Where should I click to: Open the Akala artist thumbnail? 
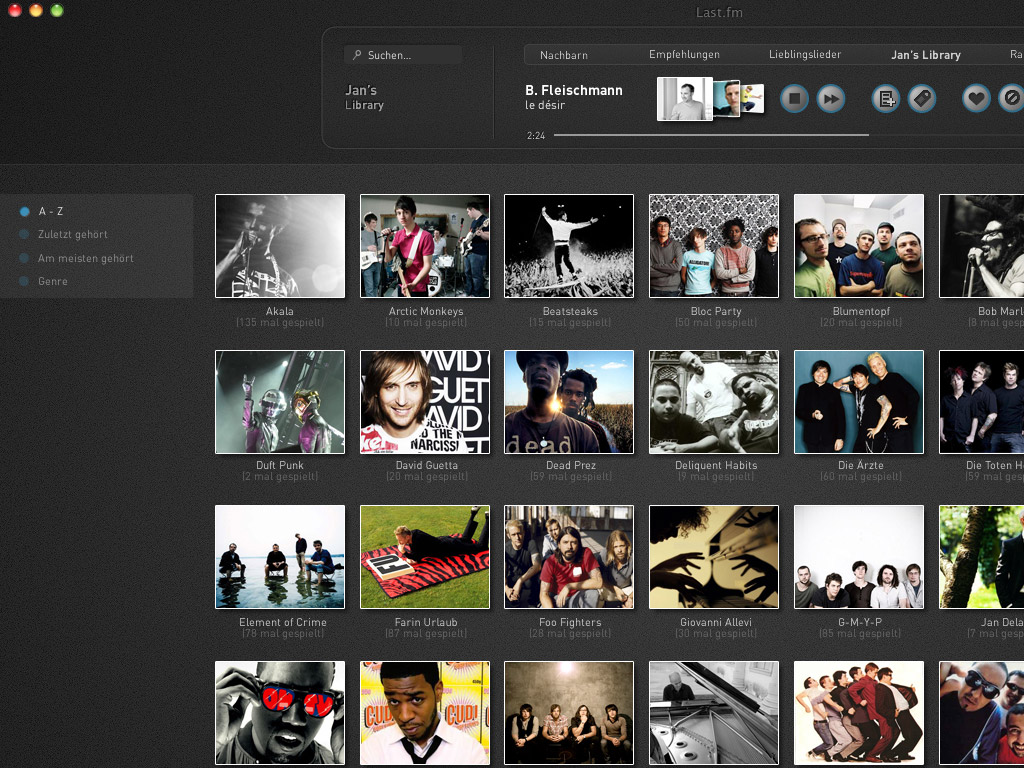[280, 246]
